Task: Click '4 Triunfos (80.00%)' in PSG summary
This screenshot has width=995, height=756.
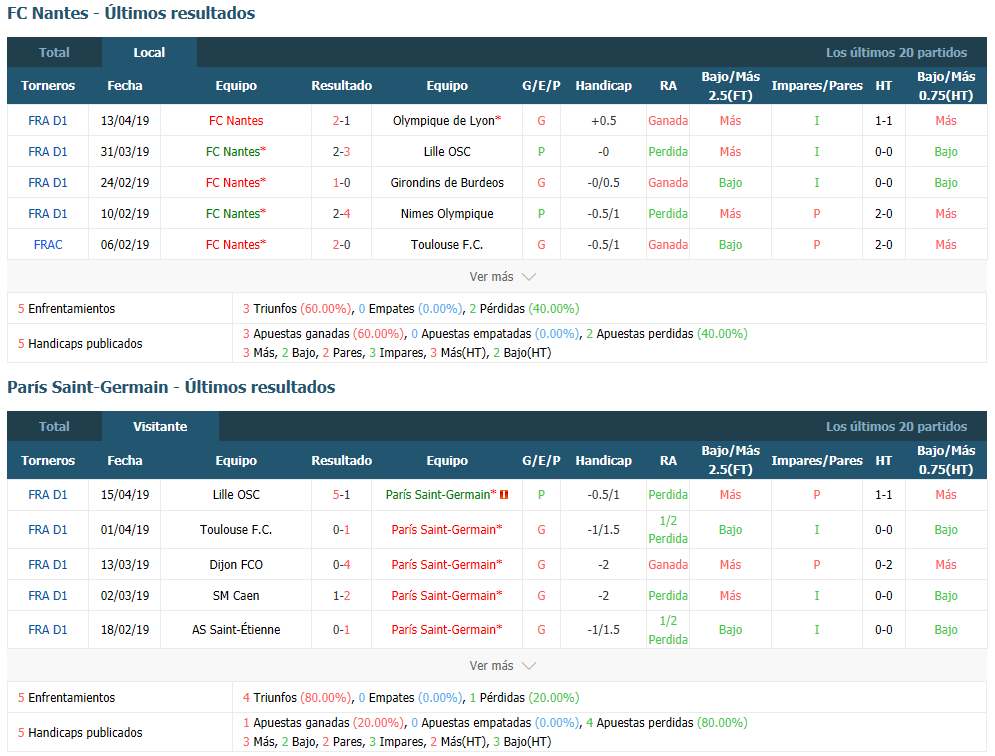Action: pos(297,698)
